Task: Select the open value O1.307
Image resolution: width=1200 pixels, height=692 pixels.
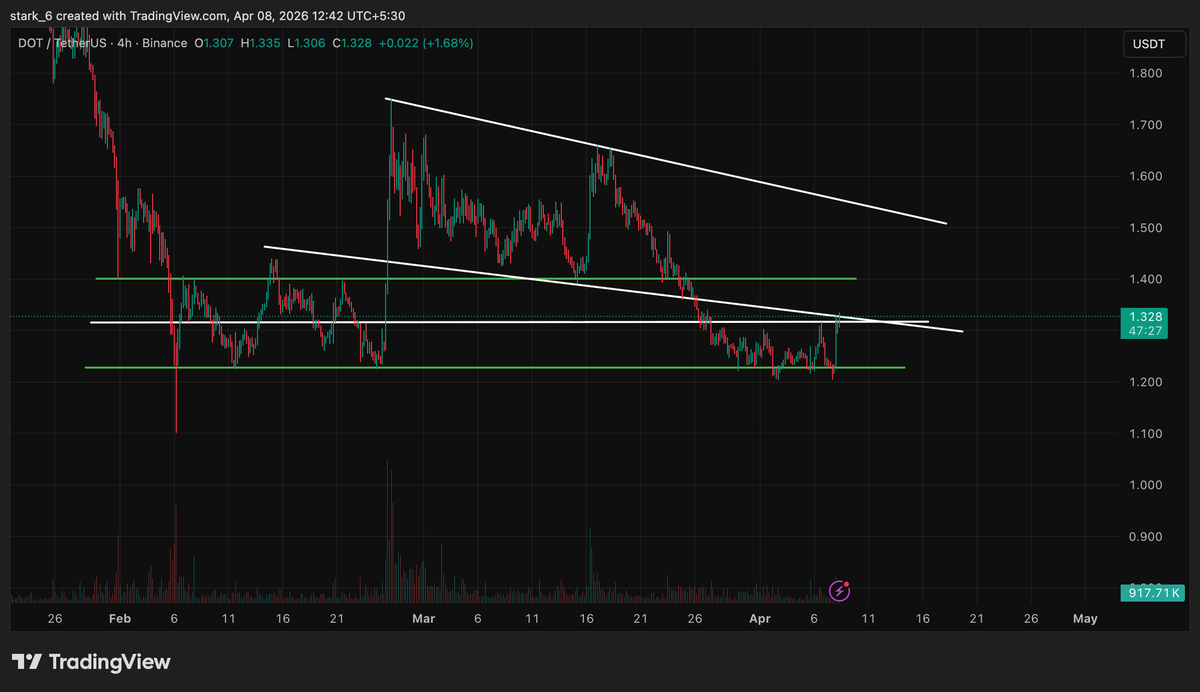Action: [x=216, y=43]
